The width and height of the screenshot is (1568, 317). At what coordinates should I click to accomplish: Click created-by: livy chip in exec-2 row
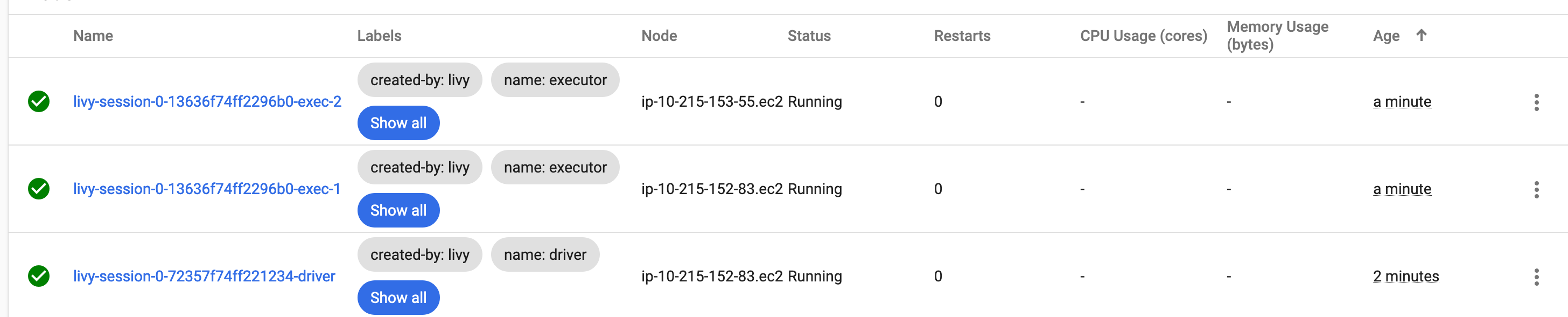coord(419,80)
